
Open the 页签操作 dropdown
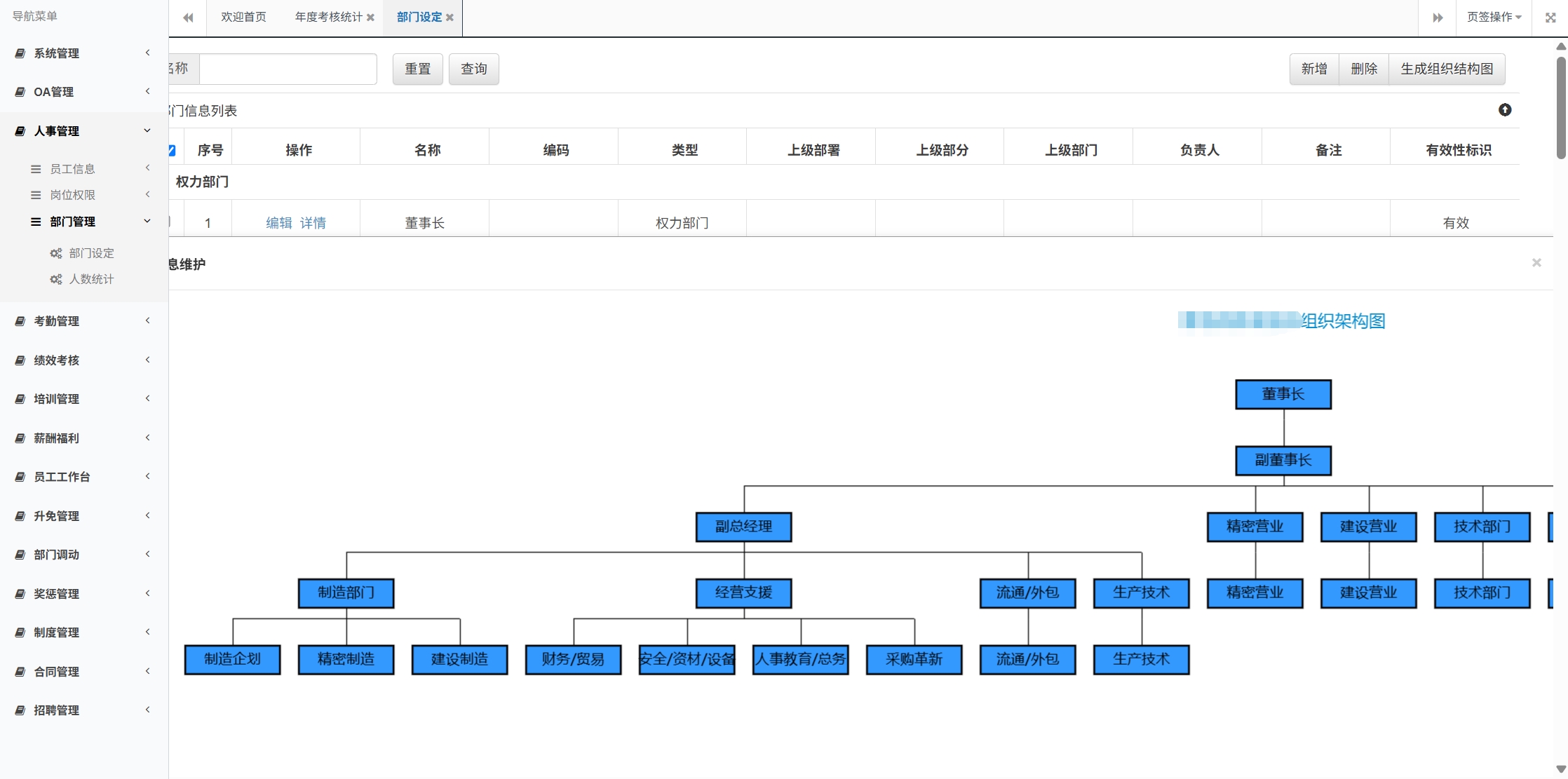(1494, 18)
